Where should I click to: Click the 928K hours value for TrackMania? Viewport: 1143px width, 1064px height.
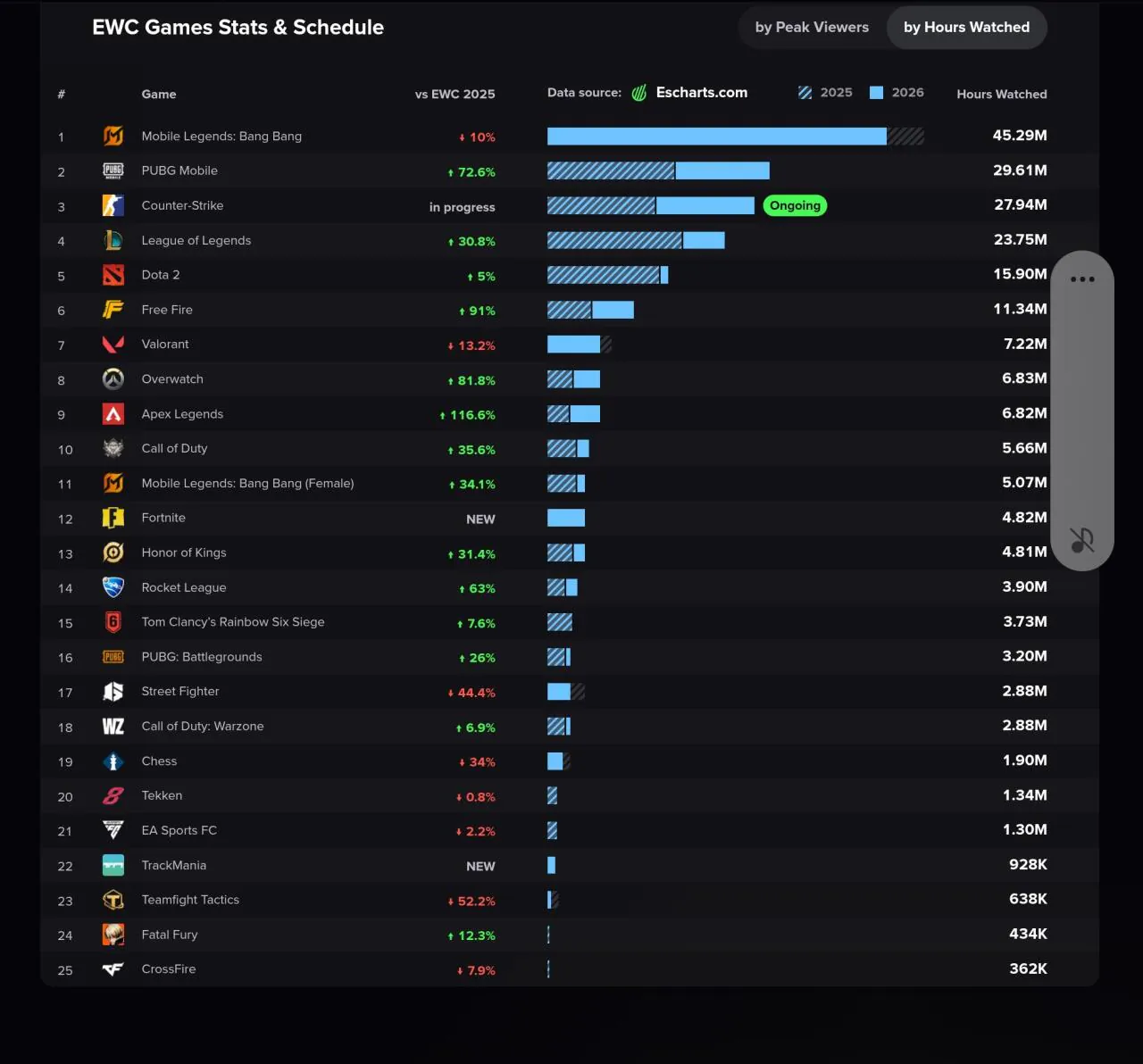coord(1028,864)
